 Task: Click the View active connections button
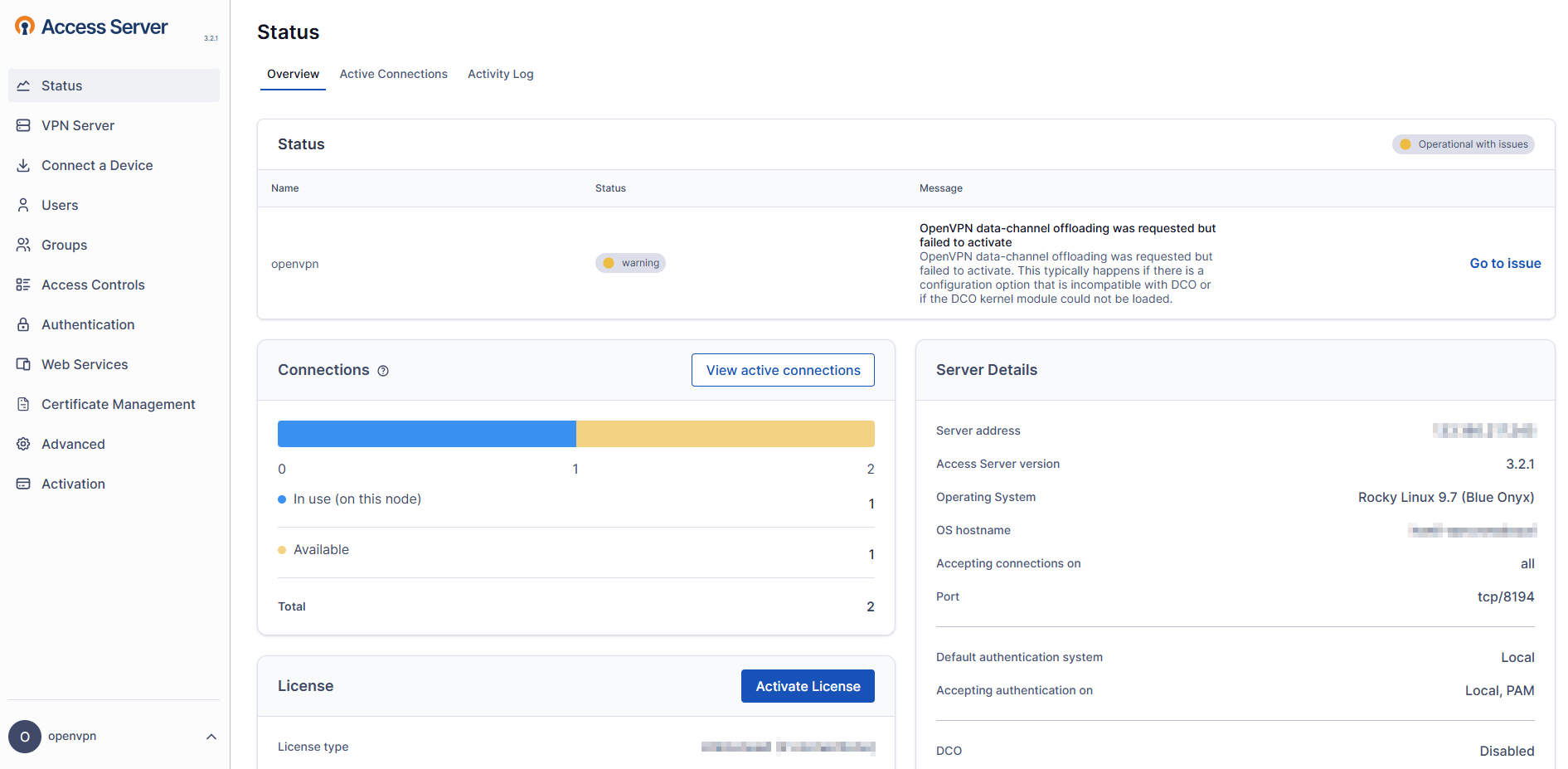click(x=783, y=370)
